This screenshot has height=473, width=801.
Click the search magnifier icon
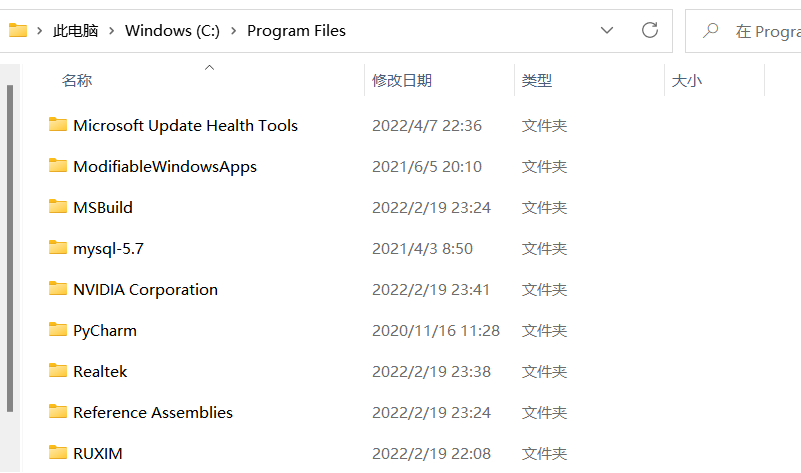click(x=711, y=31)
